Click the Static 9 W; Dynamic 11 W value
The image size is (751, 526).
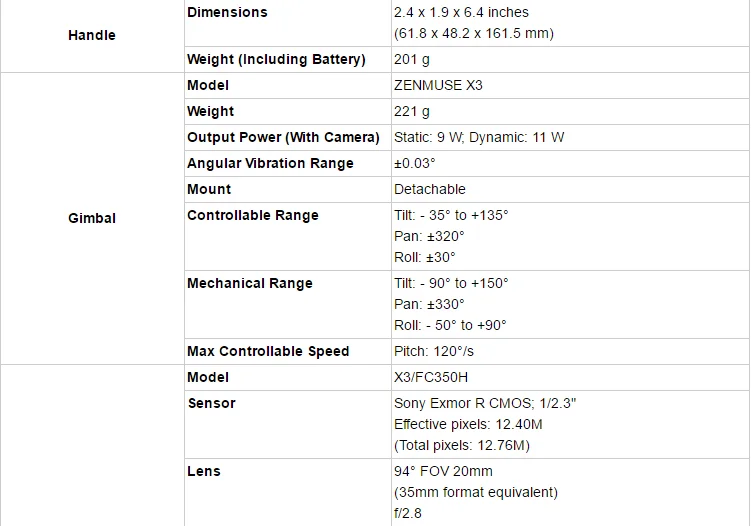(479, 138)
